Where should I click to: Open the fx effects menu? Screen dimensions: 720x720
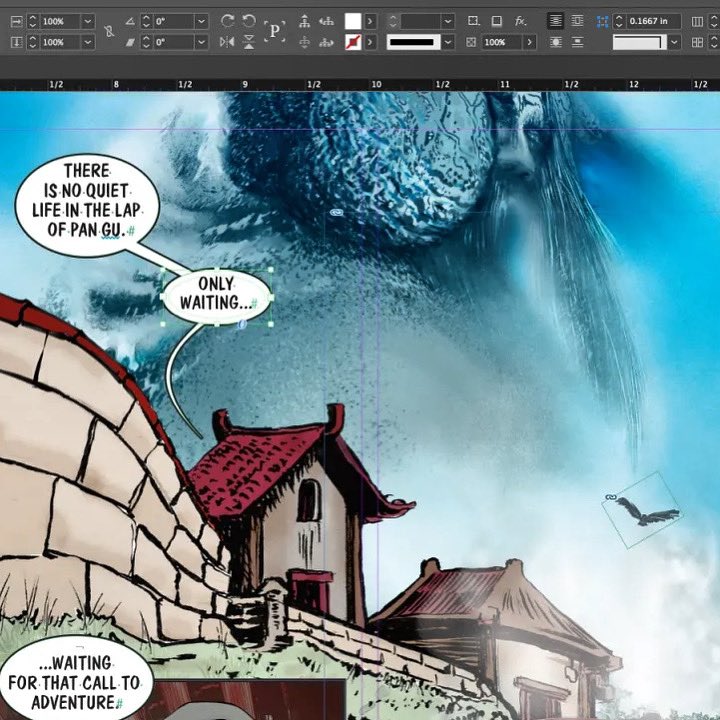(x=520, y=21)
